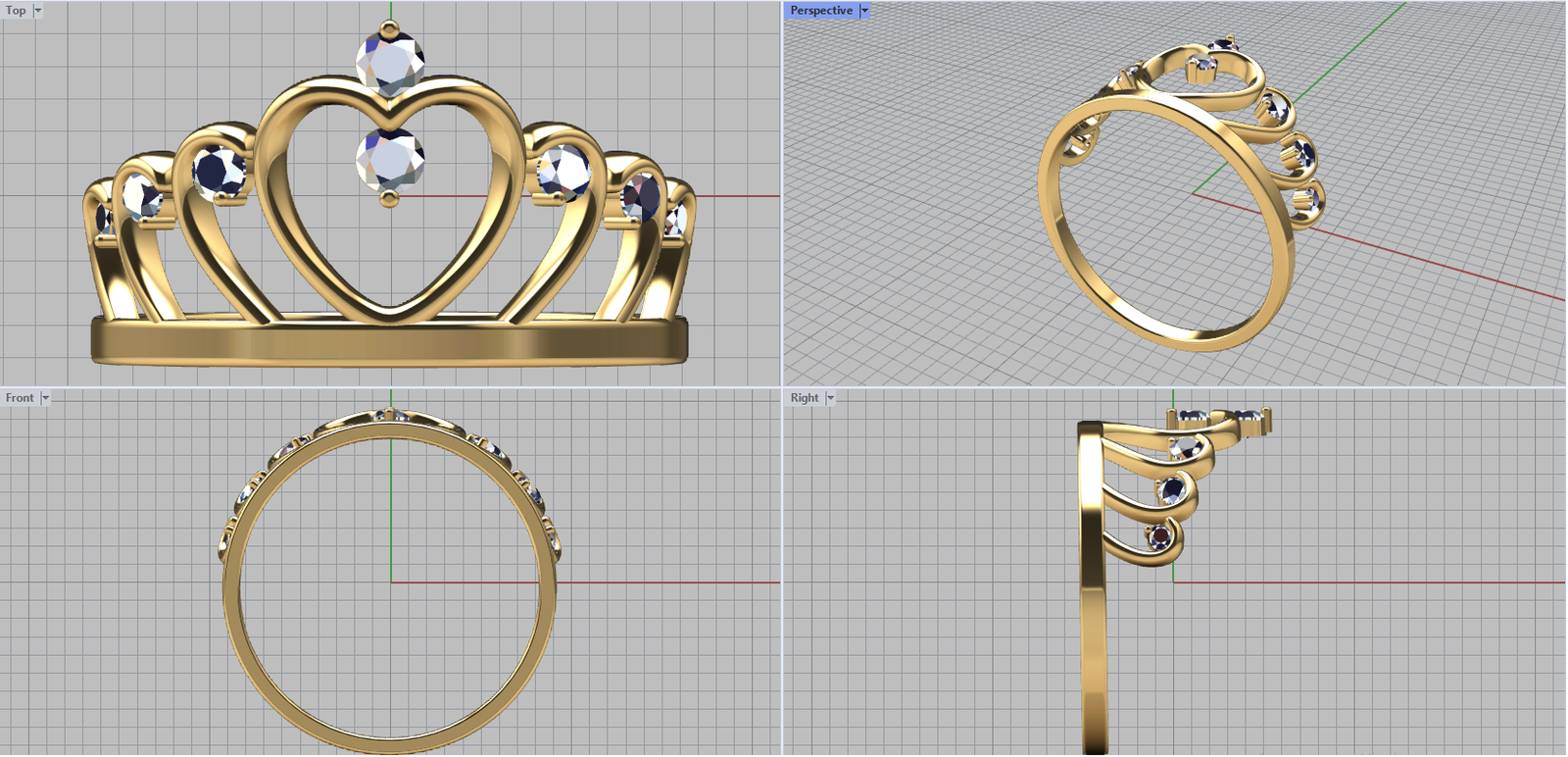Pick the dark red gem in Right viewport
Screen dimensions: 1568x757
click(x=1161, y=537)
